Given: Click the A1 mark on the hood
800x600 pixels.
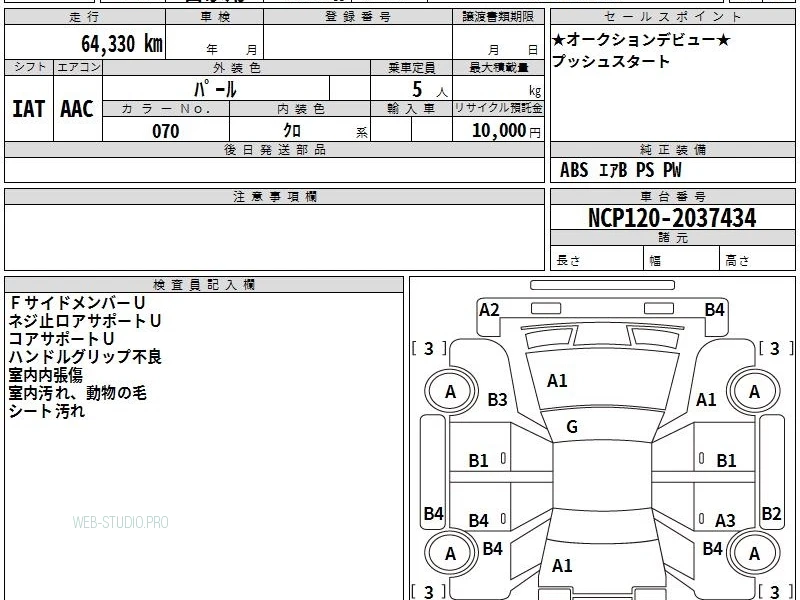Looking at the screenshot, I should (557, 381).
